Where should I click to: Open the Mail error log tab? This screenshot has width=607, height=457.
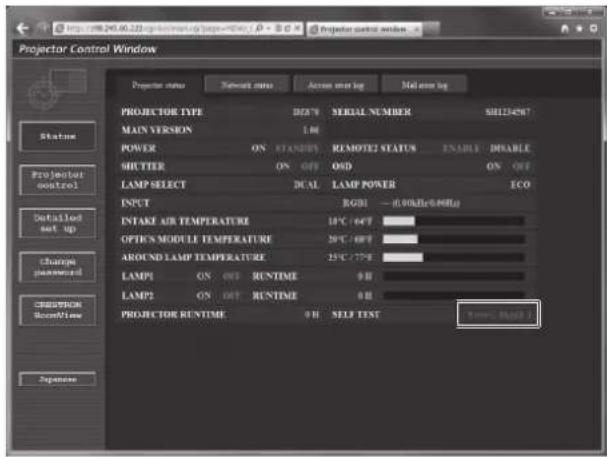point(424,85)
